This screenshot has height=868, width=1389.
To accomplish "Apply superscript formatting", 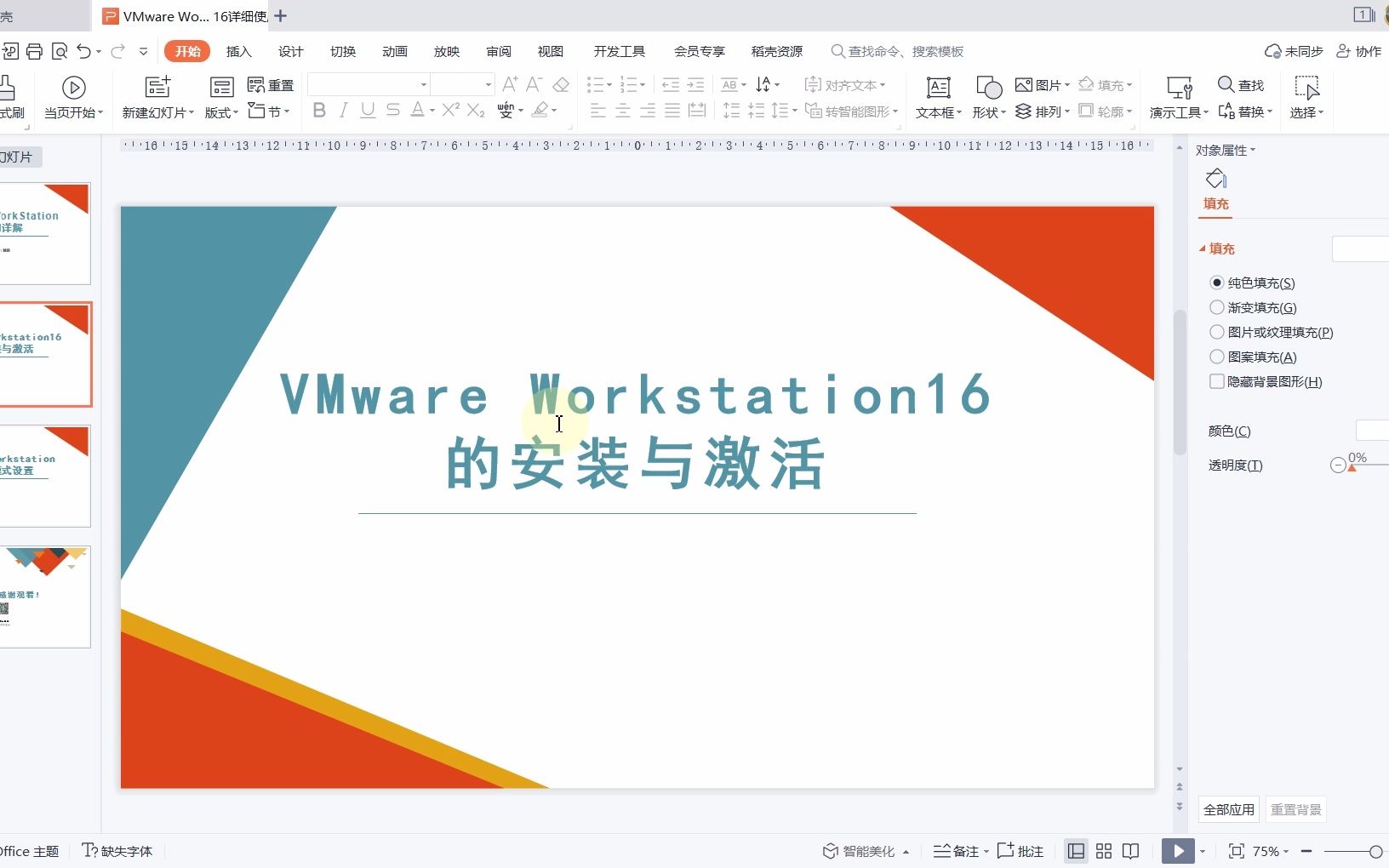I will [x=451, y=111].
